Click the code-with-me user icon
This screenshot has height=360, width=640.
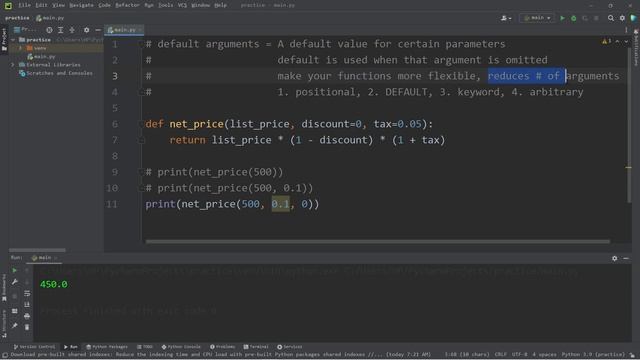pyautogui.click(x=506, y=18)
